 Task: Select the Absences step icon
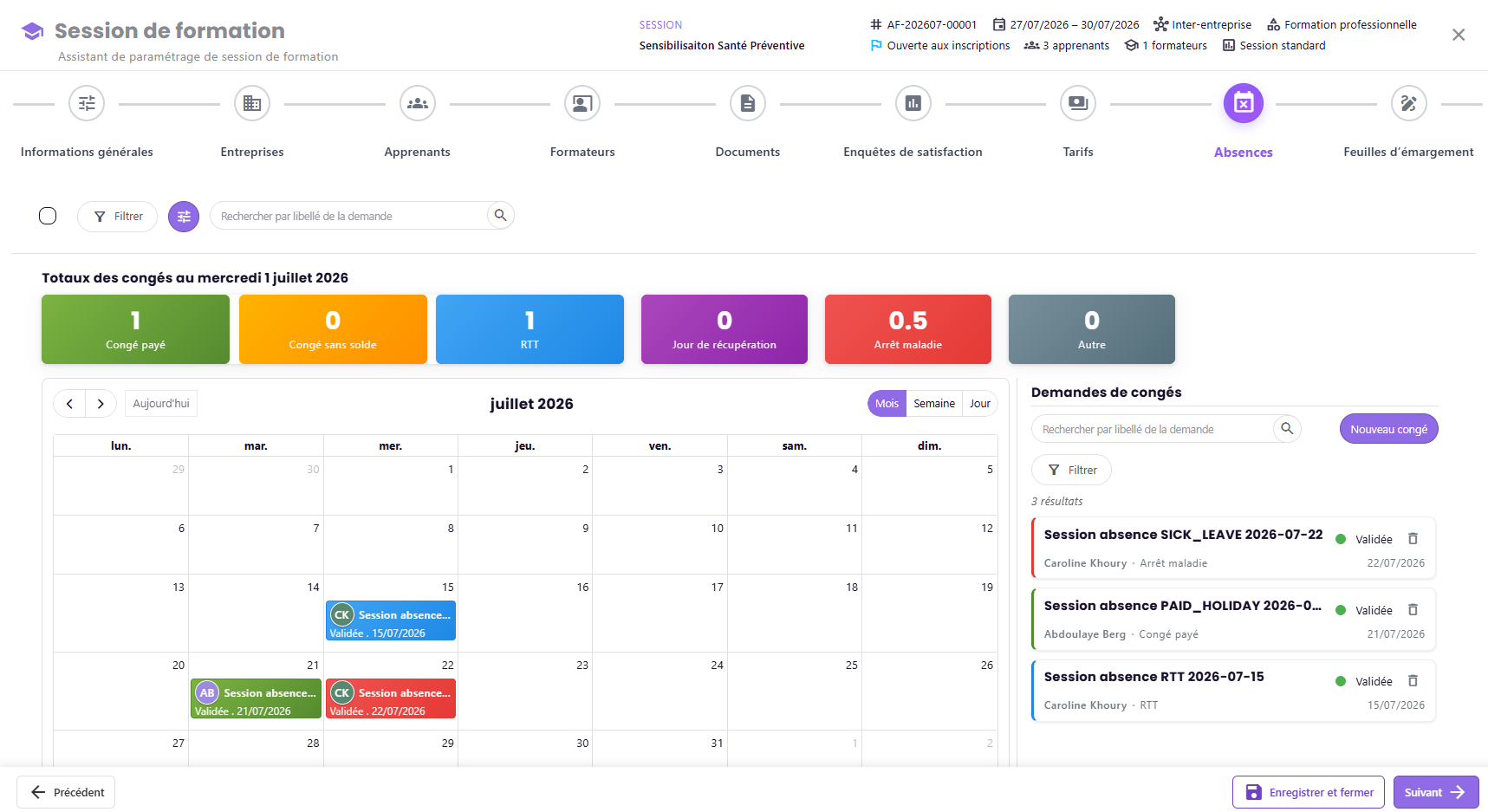[x=1244, y=104]
